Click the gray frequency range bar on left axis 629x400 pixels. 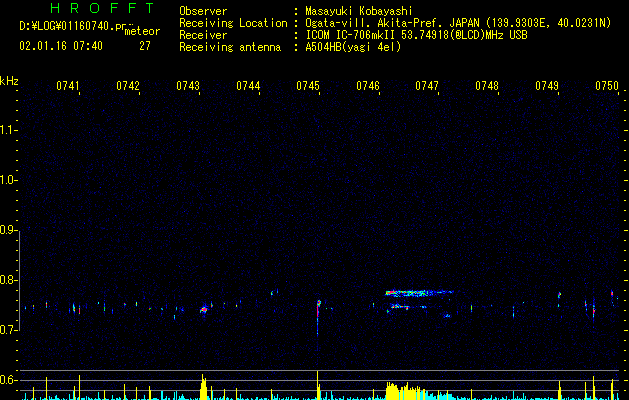[x=20, y=280]
